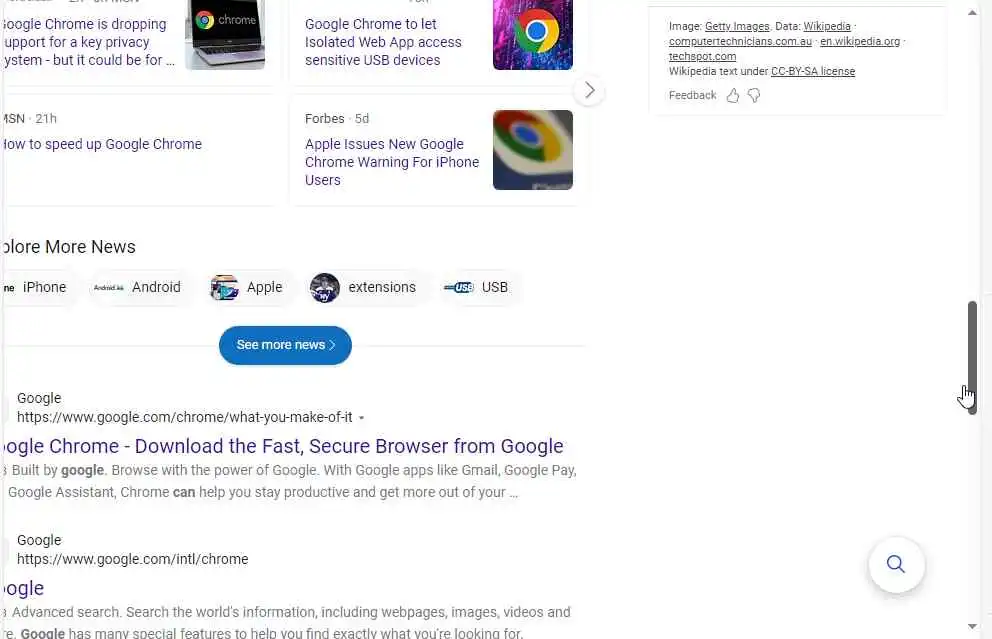Click the floating search magnifier button

click(x=896, y=564)
